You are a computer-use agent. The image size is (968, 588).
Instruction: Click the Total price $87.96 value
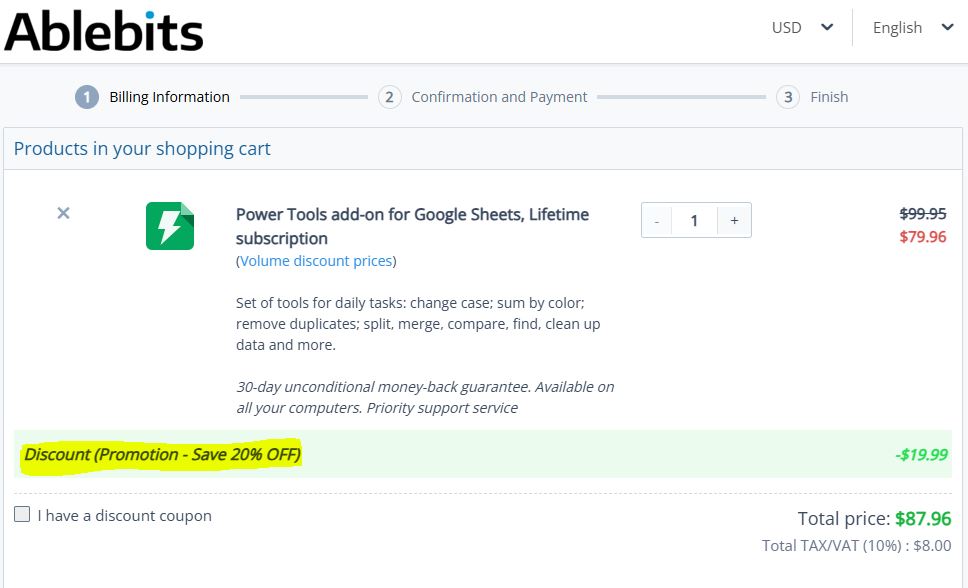923,518
